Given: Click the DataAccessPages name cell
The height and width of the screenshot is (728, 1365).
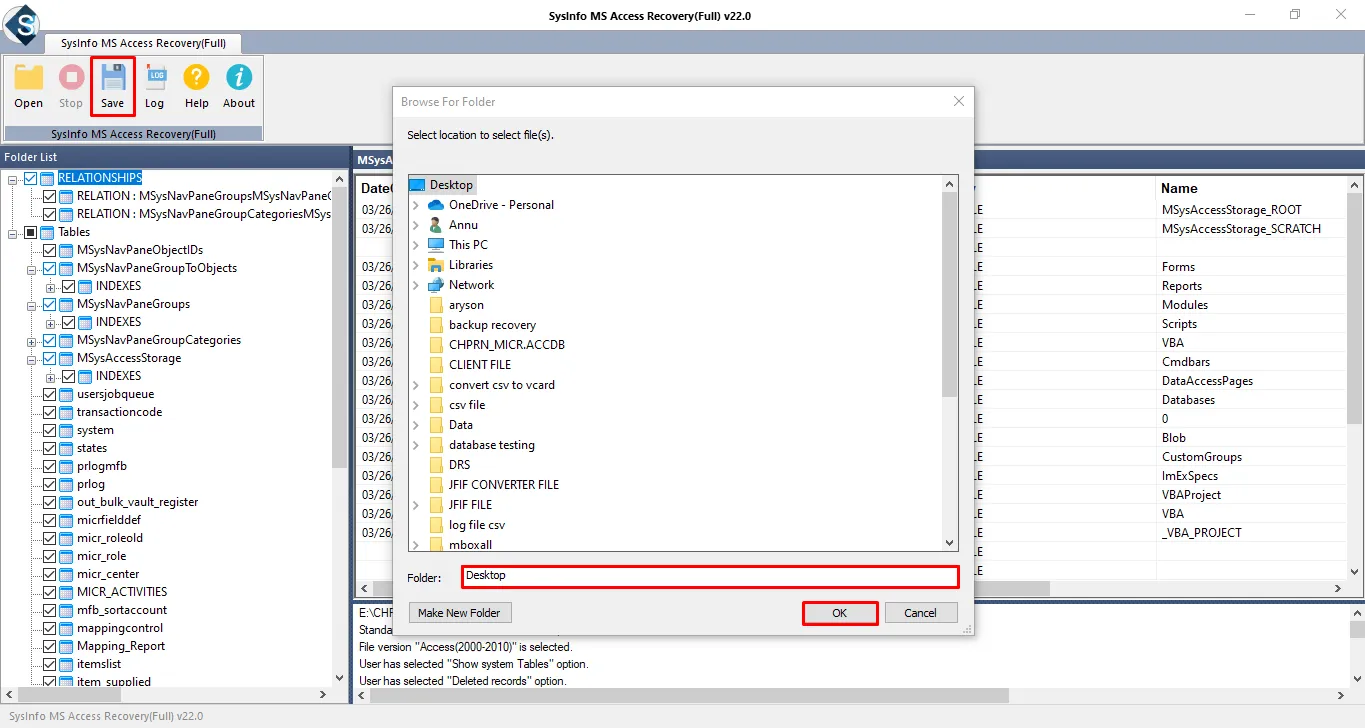Looking at the screenshot, I should click(x=1207, y=381).
